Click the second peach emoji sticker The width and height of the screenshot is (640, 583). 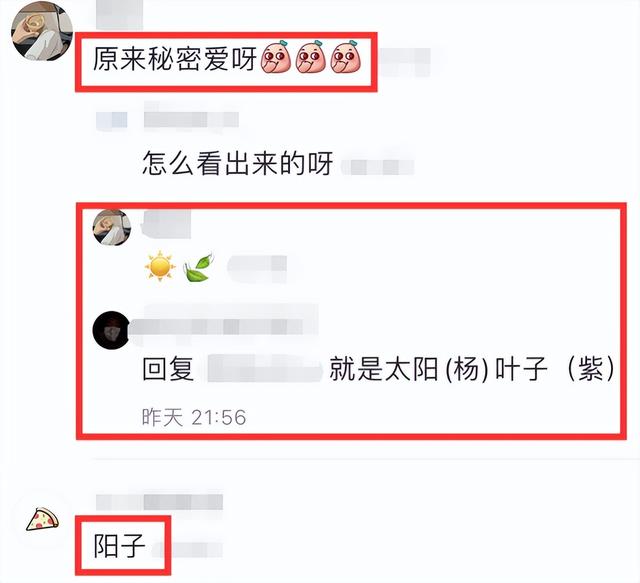coord(311,57)
